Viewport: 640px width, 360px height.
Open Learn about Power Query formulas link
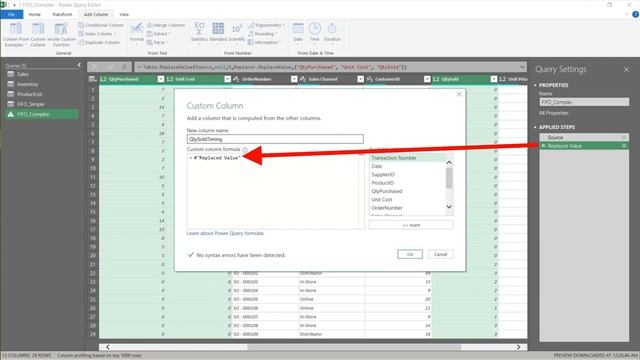point(225,233)
